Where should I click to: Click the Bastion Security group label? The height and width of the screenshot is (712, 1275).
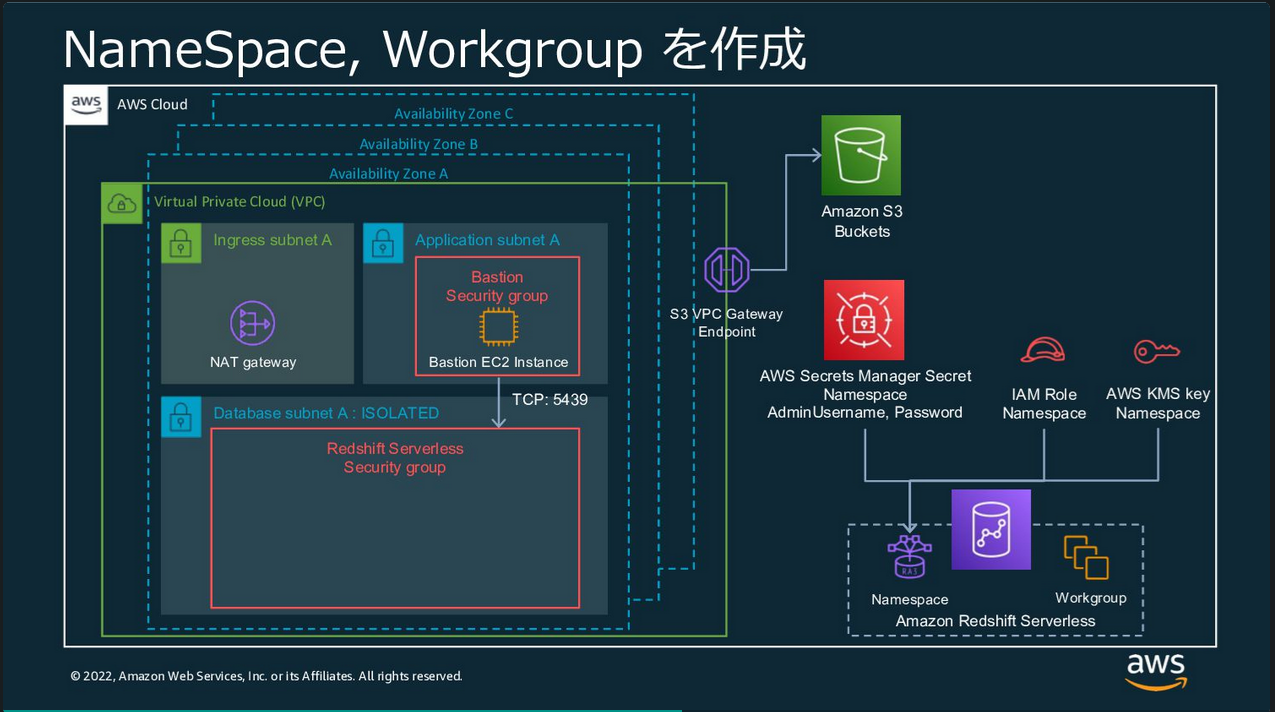[x=497, y=286]
